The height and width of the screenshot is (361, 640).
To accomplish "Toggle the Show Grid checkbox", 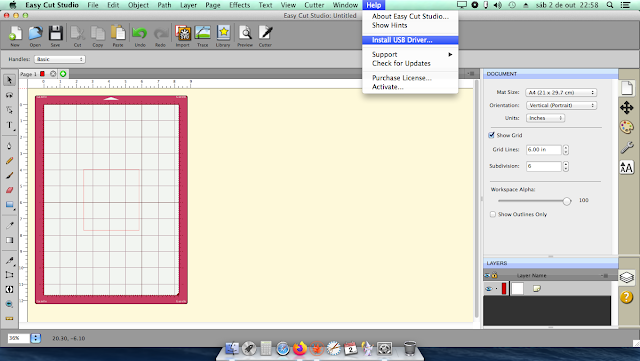I will pyautogui.click(x=492, y=135).
